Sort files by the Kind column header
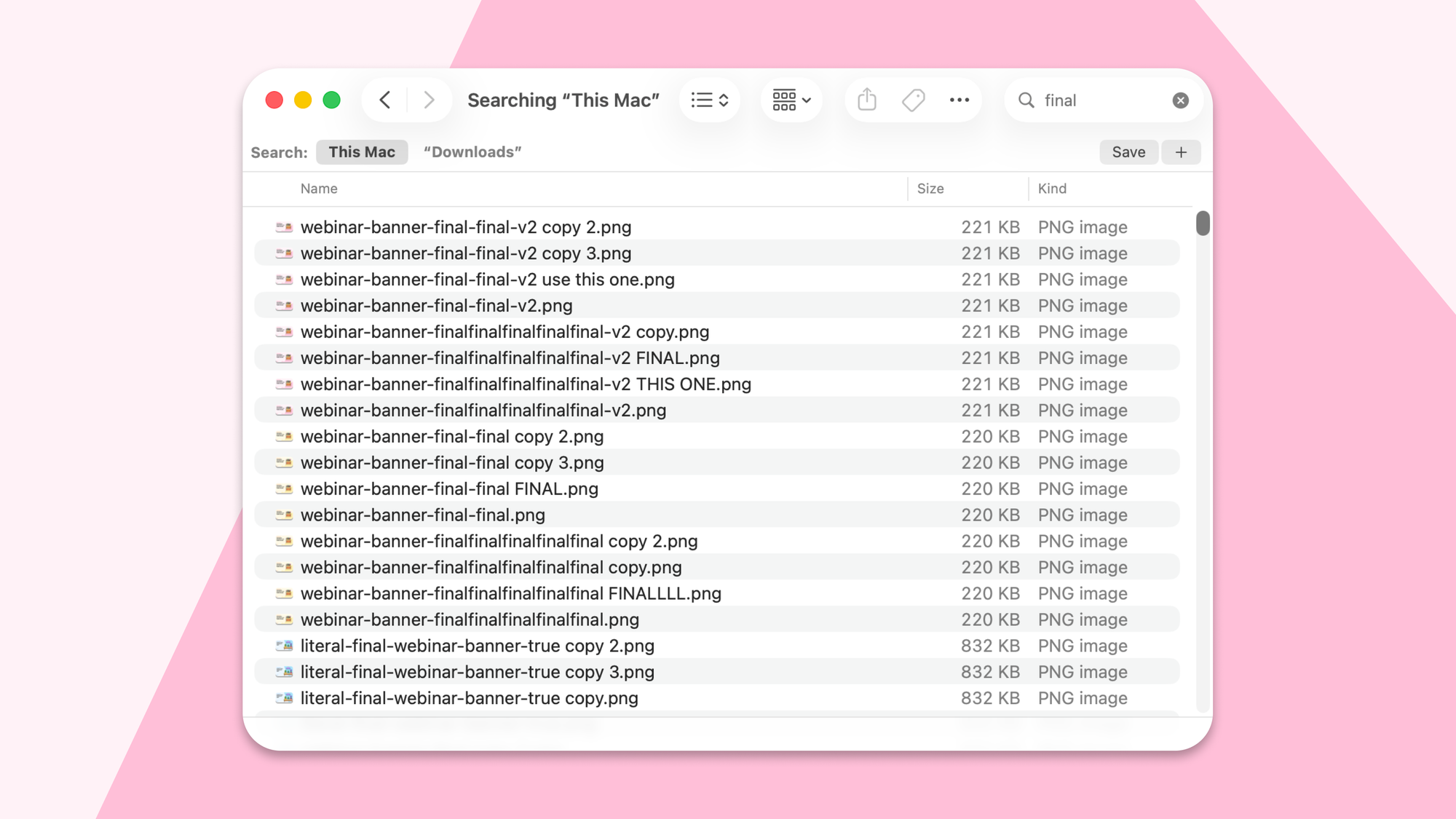Viewport: 1456px width, 819px height. 1051,189
